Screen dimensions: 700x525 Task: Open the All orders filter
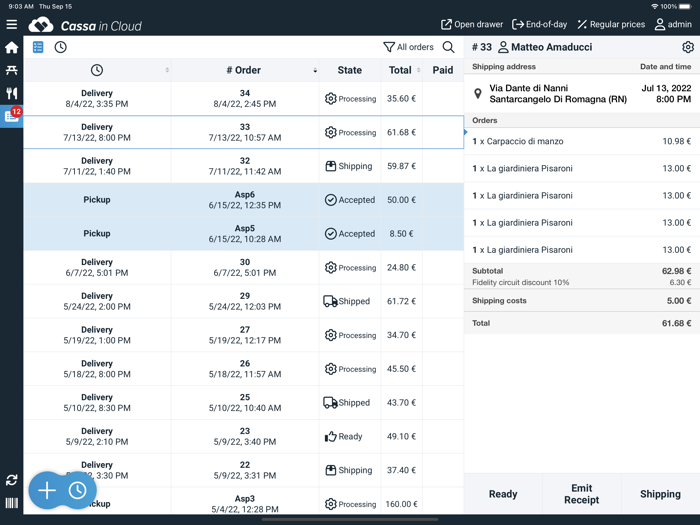tap(408, 47)
